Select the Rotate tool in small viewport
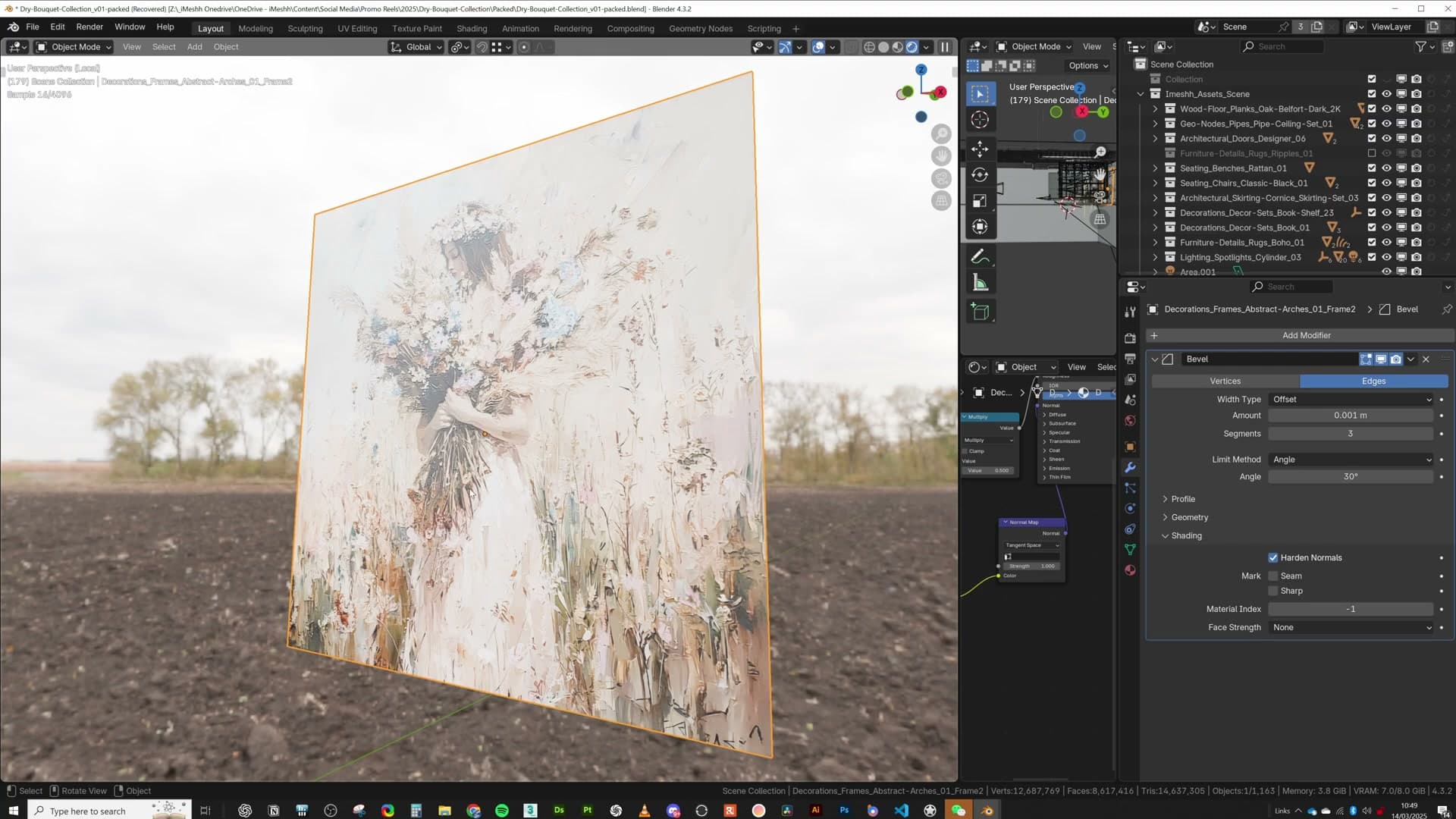Image resolution: width=1456 pixels, height=819 pixels. tap(980, 174)
